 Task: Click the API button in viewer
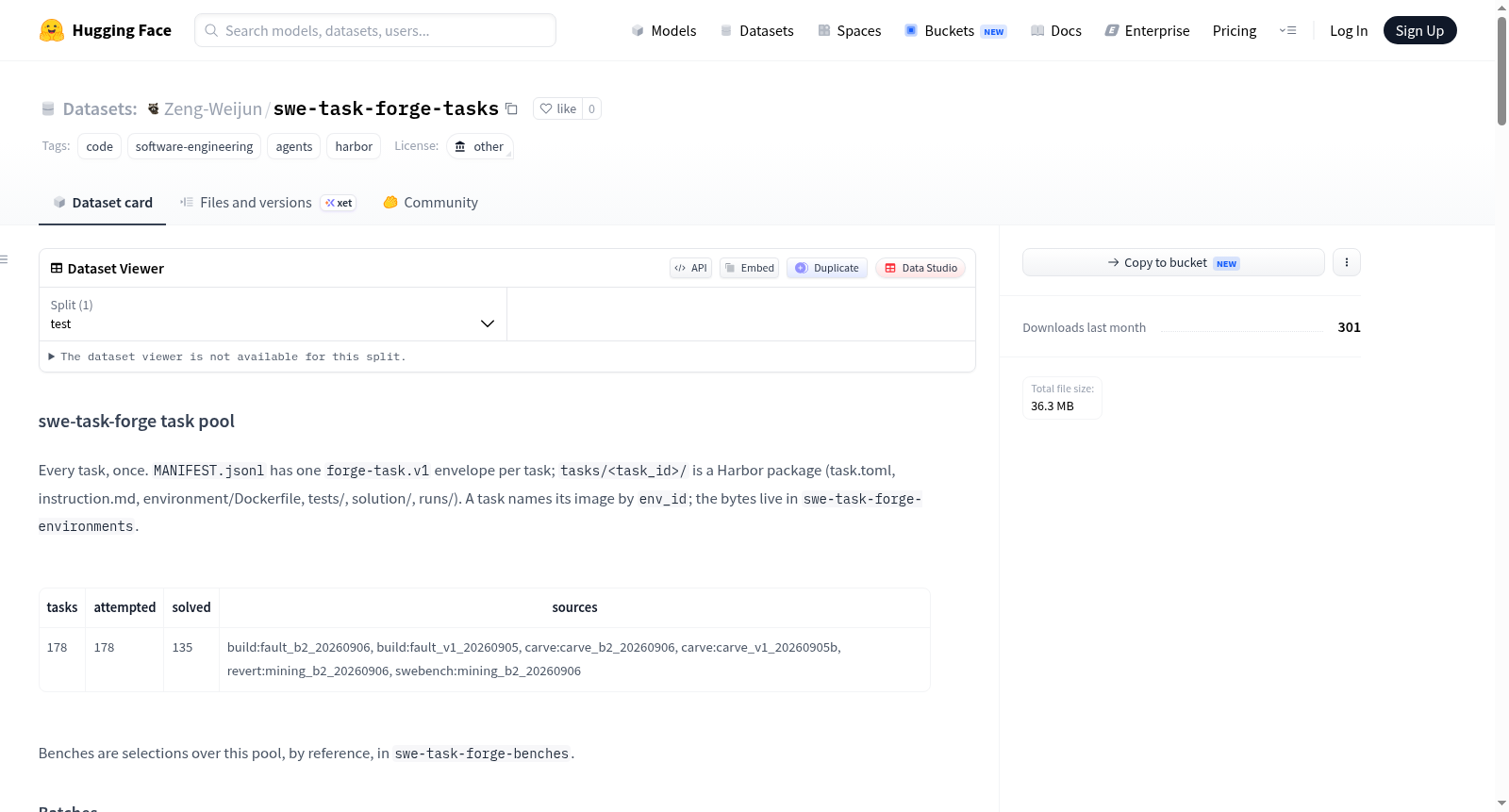[690, 268]
